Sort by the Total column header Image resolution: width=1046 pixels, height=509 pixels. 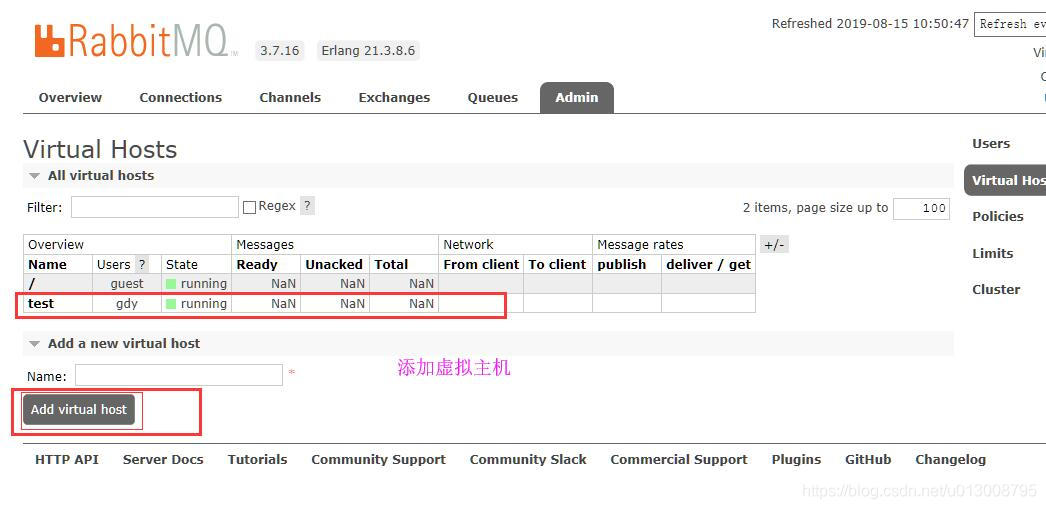391,264
